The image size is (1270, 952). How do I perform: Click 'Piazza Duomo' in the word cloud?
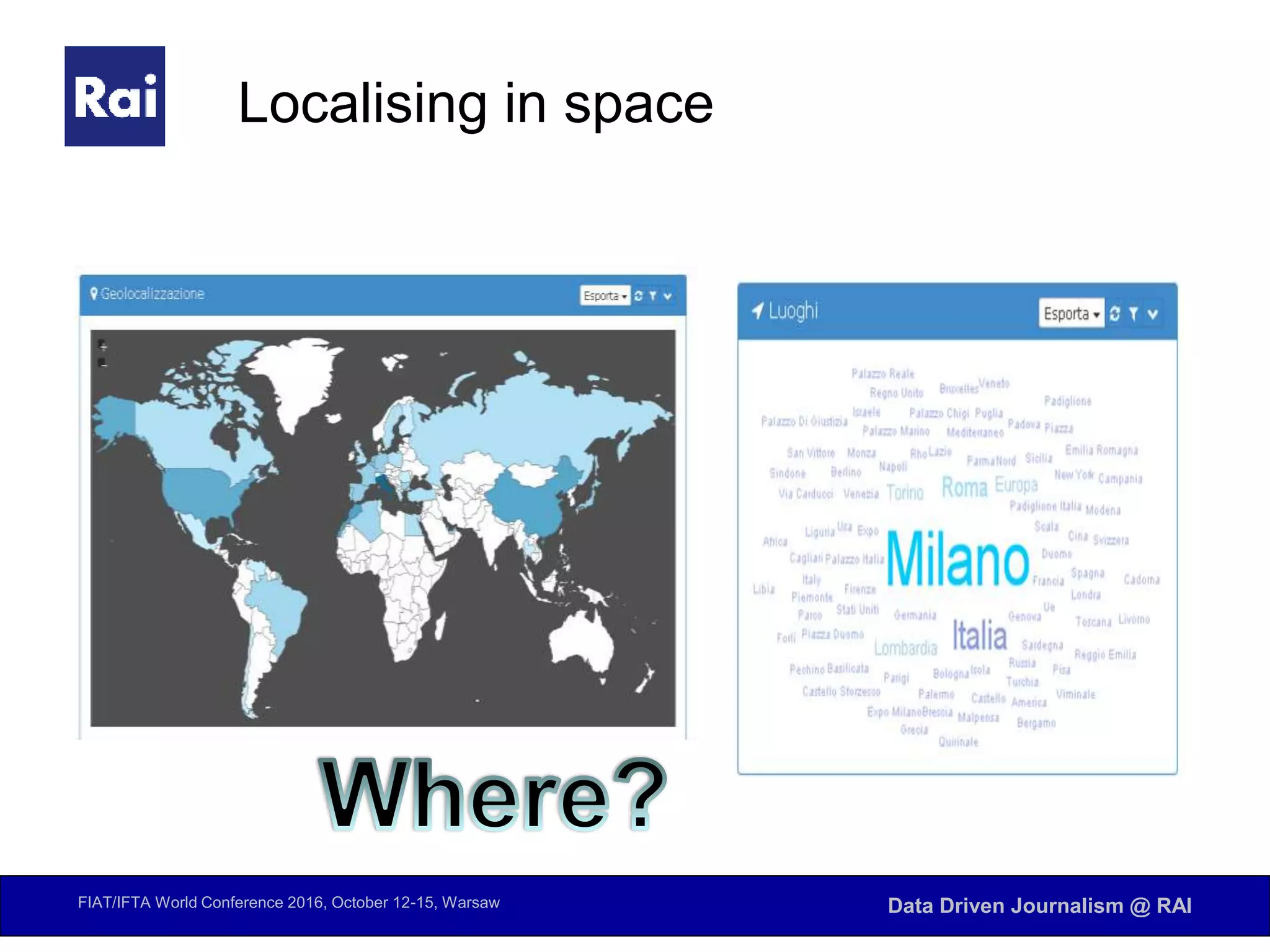tap(833, 634)
